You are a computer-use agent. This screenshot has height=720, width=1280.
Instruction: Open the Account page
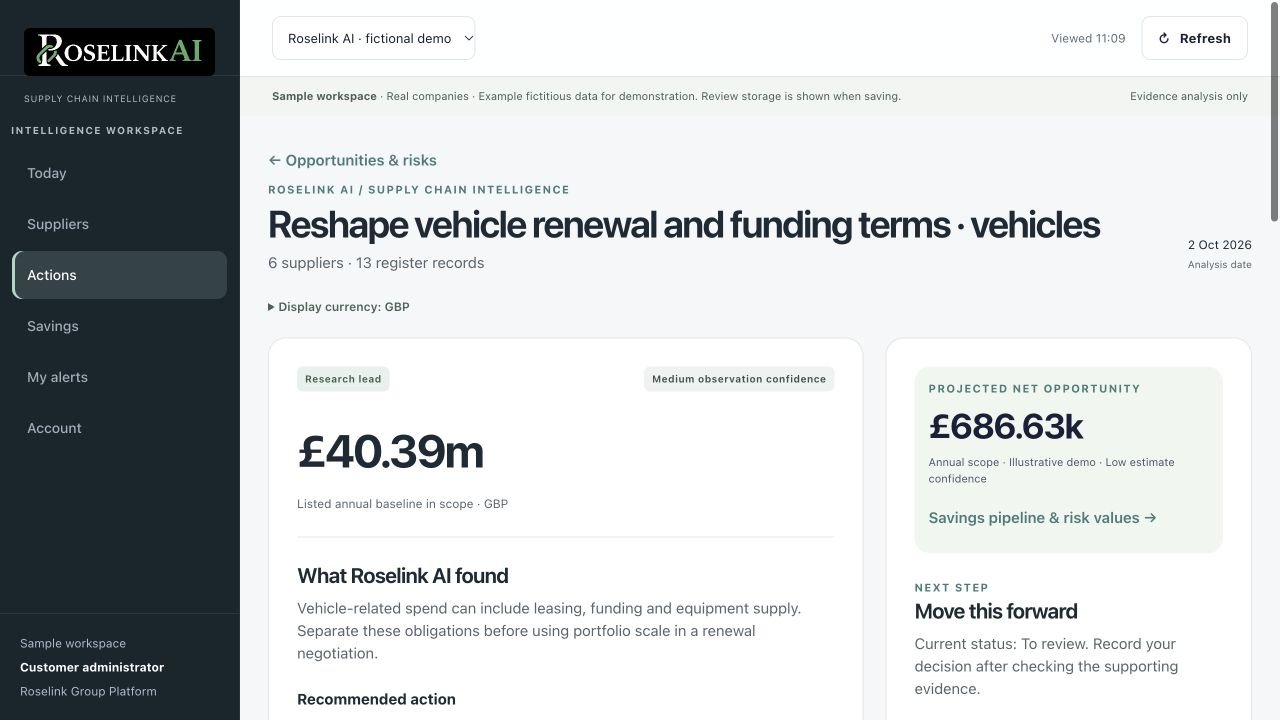(x=119, y=428)
